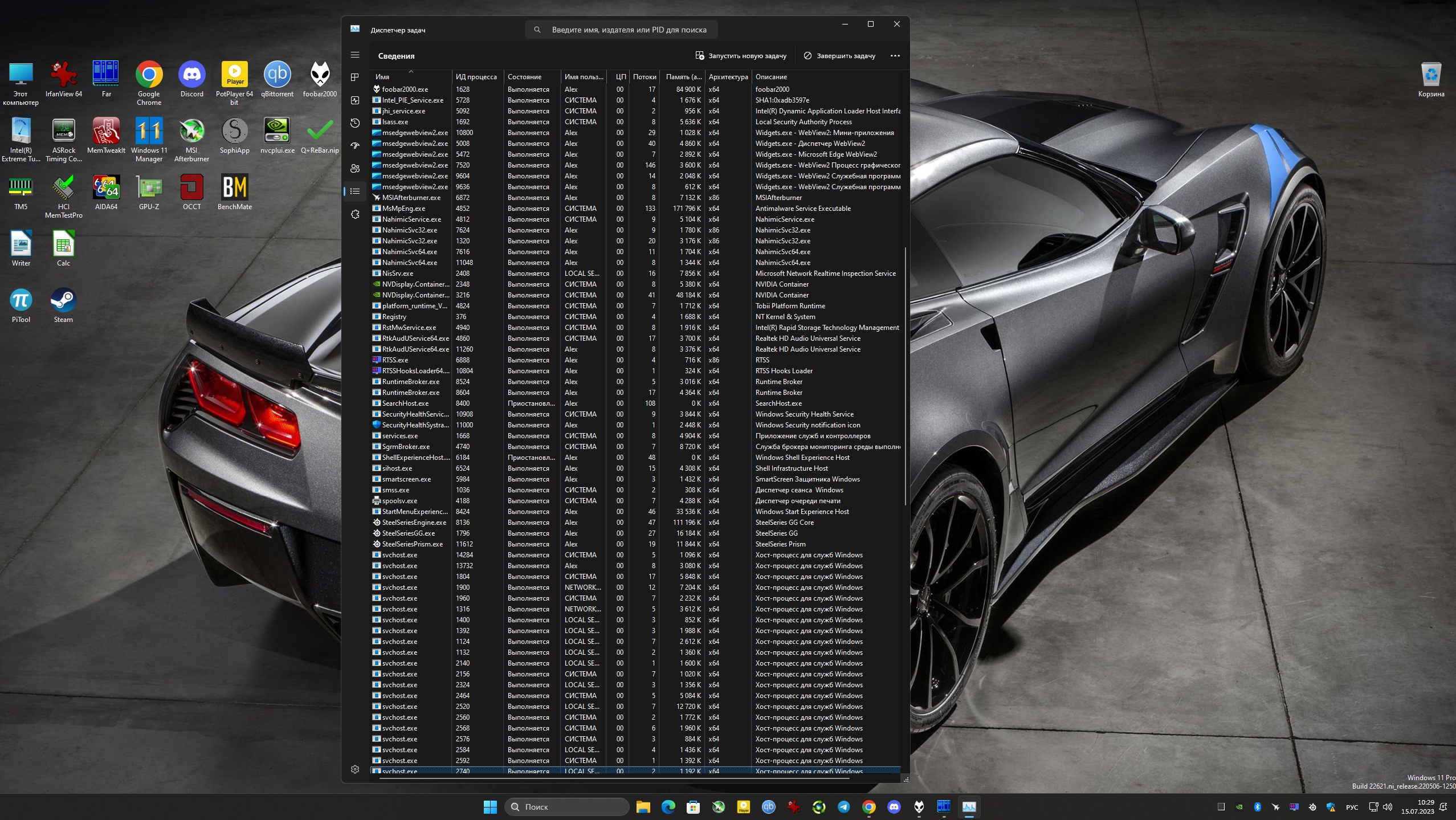Image resolution: width=1456 pixels, height=820 pixels.
Task: Expand the hamburger navigation menu
Action: tap(354, 55)
